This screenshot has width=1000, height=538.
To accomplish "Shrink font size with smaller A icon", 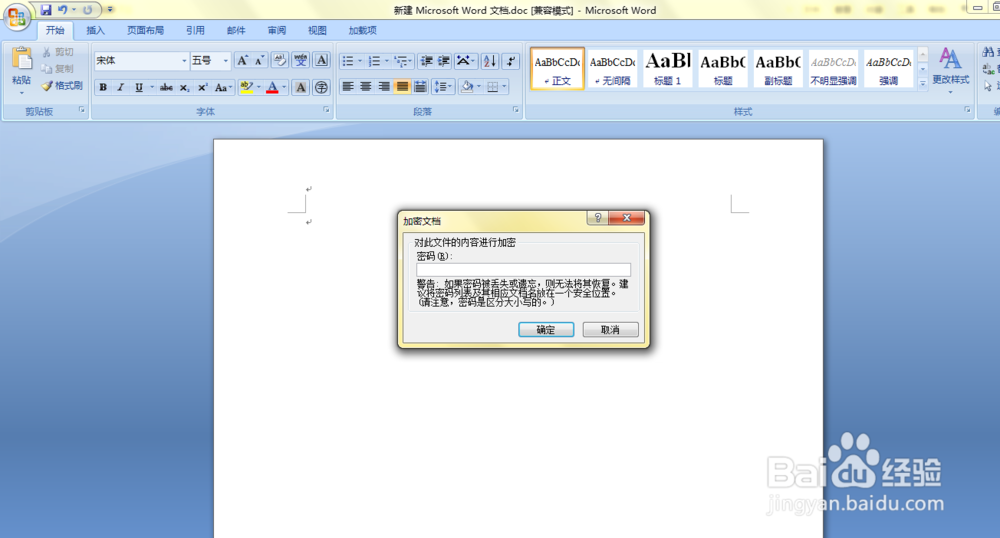I will tap(260, 61).
